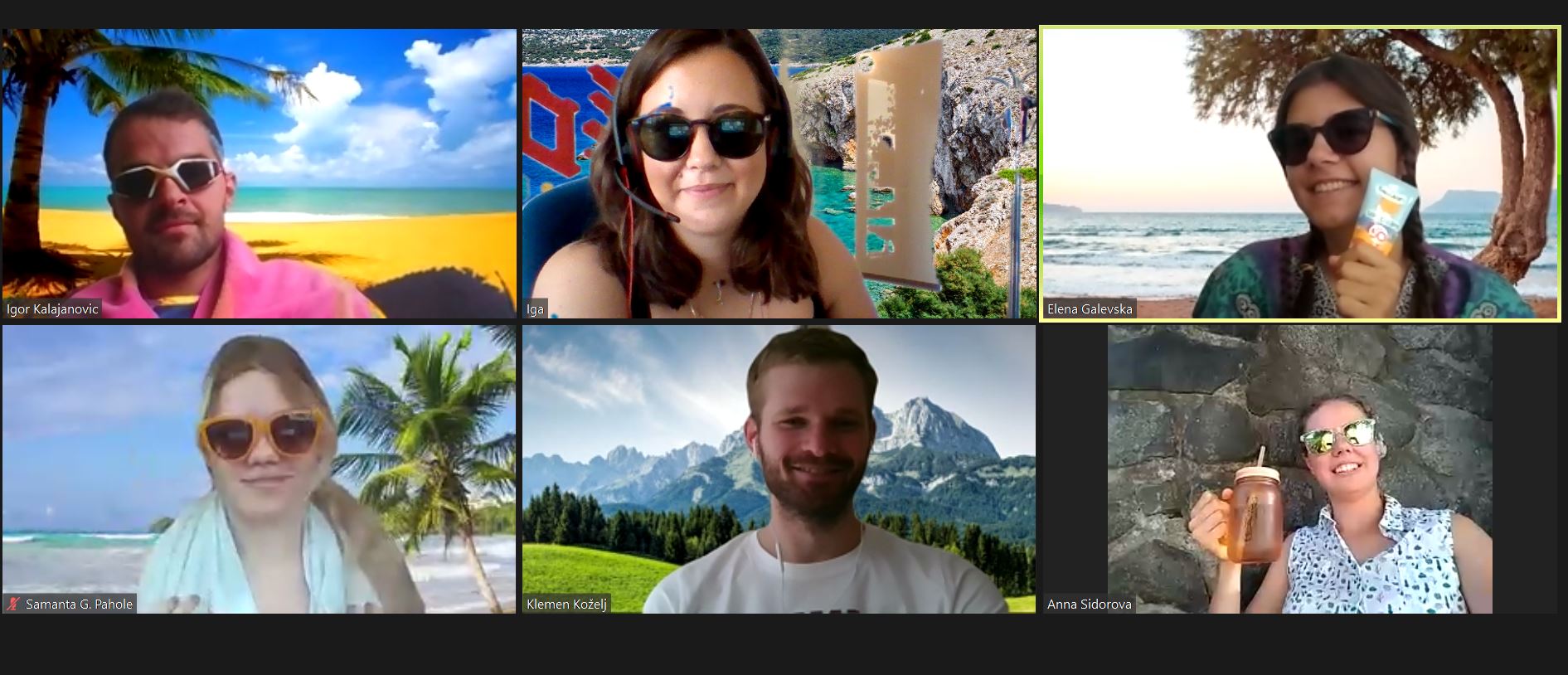This screenshot has height=675, width=1568.
Task: Click the muted microphone icon beside Samanta
Action: coord(13,604)
